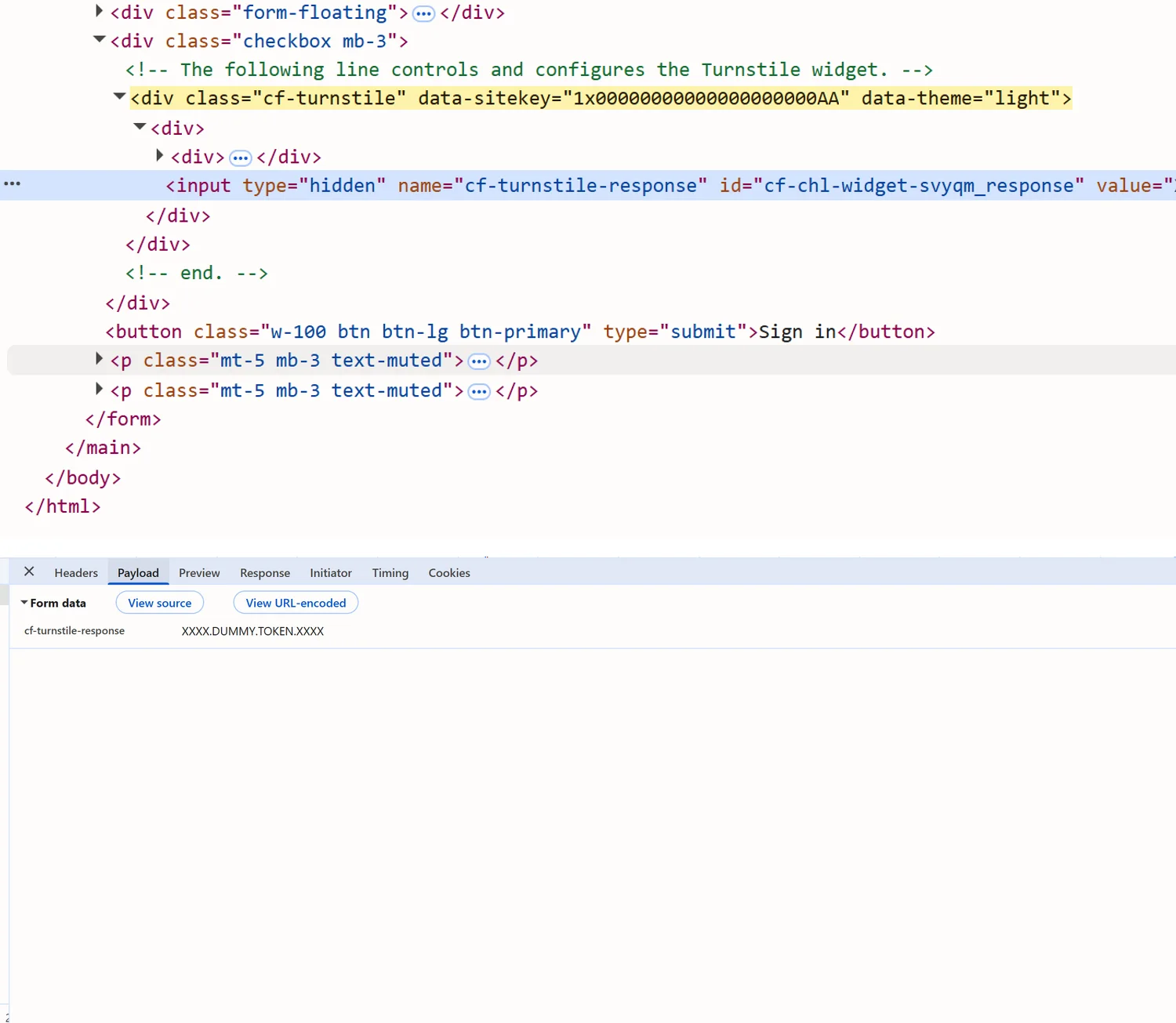Click the ellipsis badge in form-floating div
This screenshot has width=1176, height=1023.
click(x=423, y=14)
